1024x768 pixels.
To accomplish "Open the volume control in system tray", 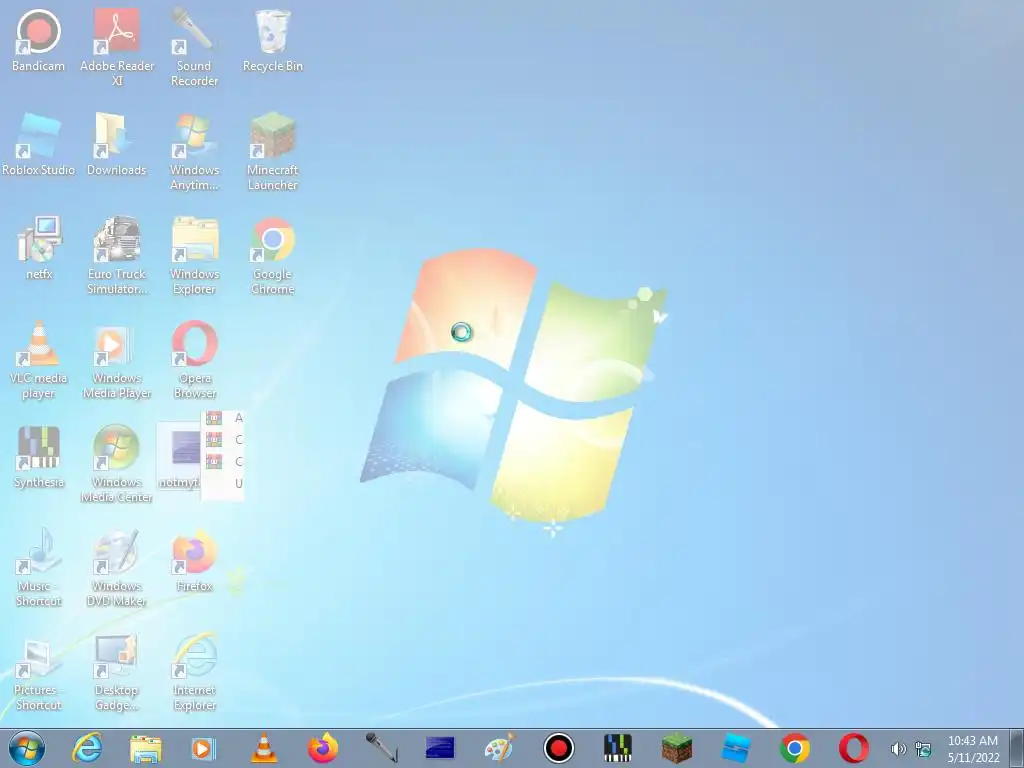I will [x=899, y=749].
